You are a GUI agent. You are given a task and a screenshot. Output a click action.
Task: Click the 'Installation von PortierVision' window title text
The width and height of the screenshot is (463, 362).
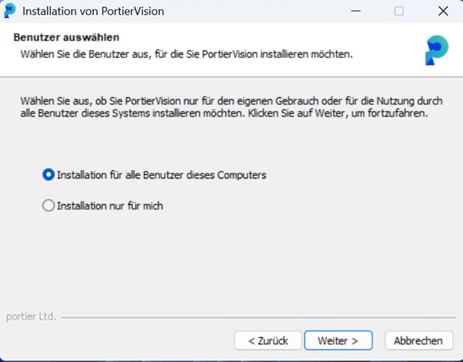pyautogui.click(x=93, y=11)
